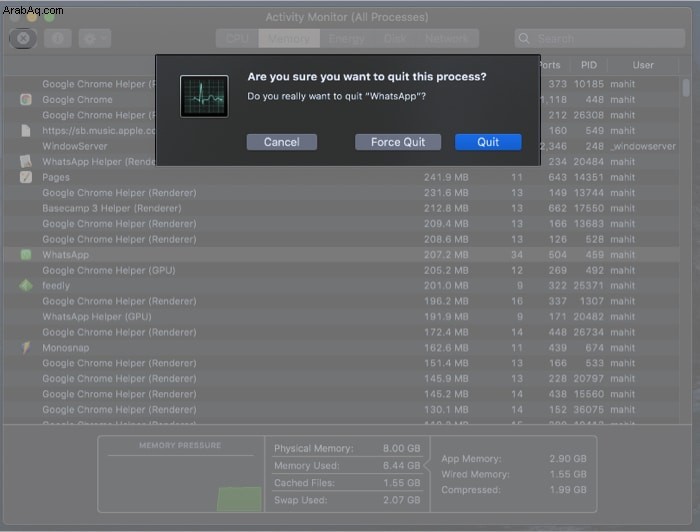Screen dimensions: 700x532
Task: Click the Quit button in dialog
Action: (488, 142)
